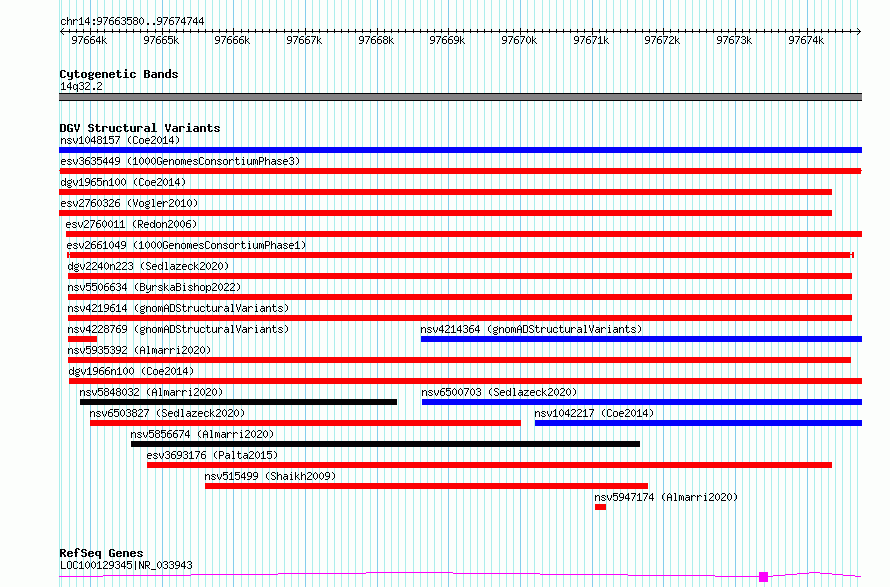Select nsv5856674 (Almarri2020) label

202,434
